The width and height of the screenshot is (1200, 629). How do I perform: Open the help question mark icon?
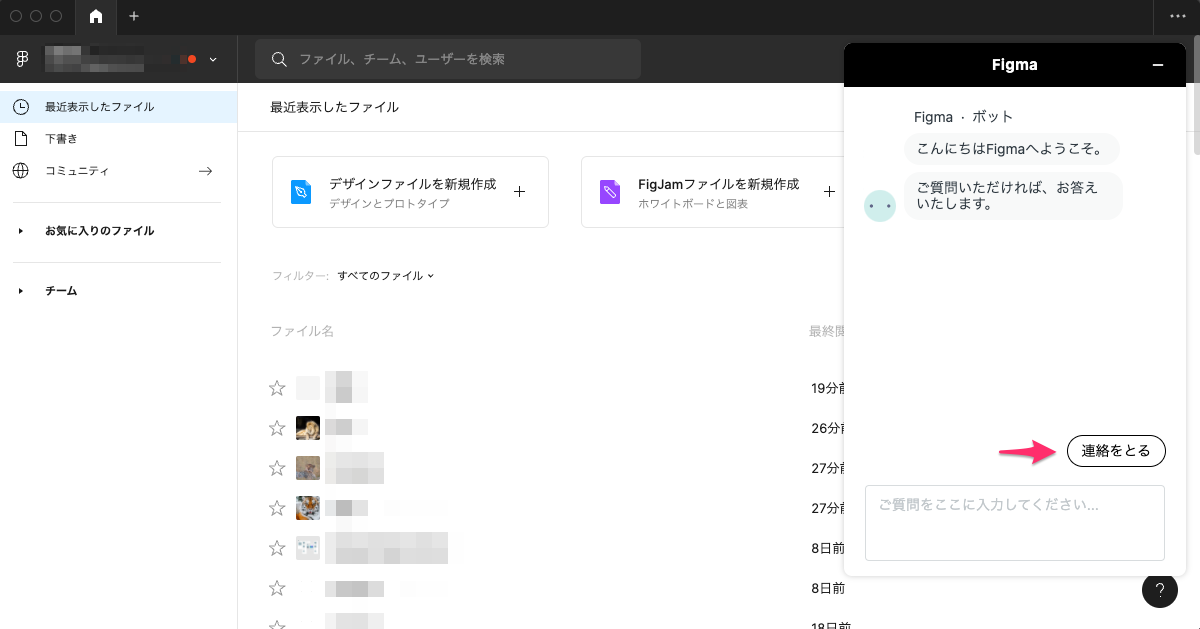[x=1160, y=590]
